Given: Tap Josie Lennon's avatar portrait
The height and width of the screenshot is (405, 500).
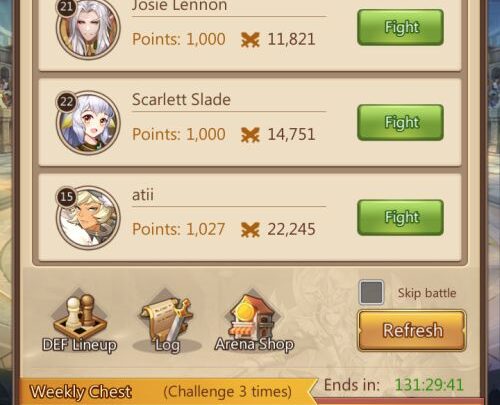Looking at the screenshot, I should 88,29.
